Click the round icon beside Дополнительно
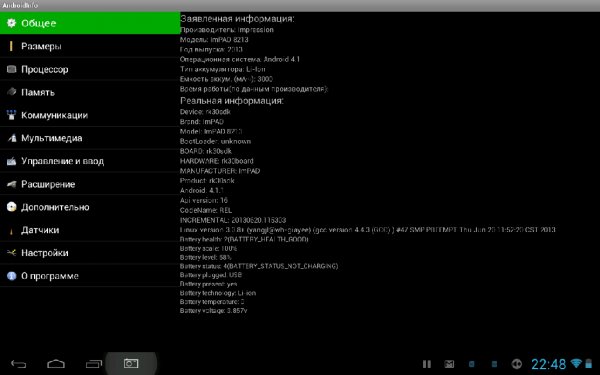Screen dimensions: 600x375 pos(11,207)
